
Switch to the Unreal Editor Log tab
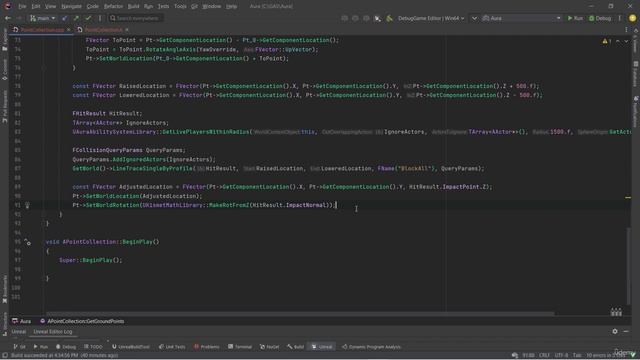[53, 332]
